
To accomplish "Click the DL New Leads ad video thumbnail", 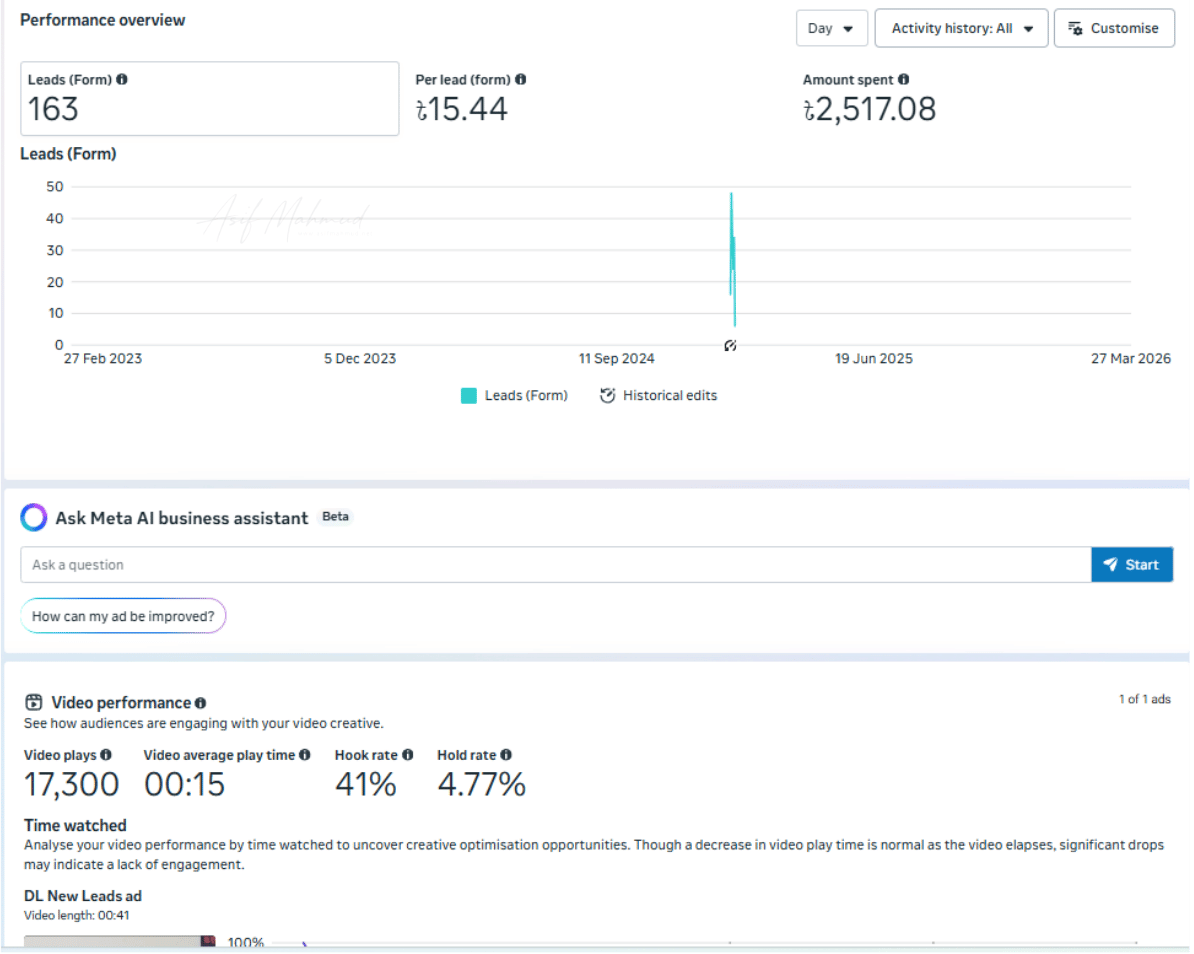I will coord(120,942).
